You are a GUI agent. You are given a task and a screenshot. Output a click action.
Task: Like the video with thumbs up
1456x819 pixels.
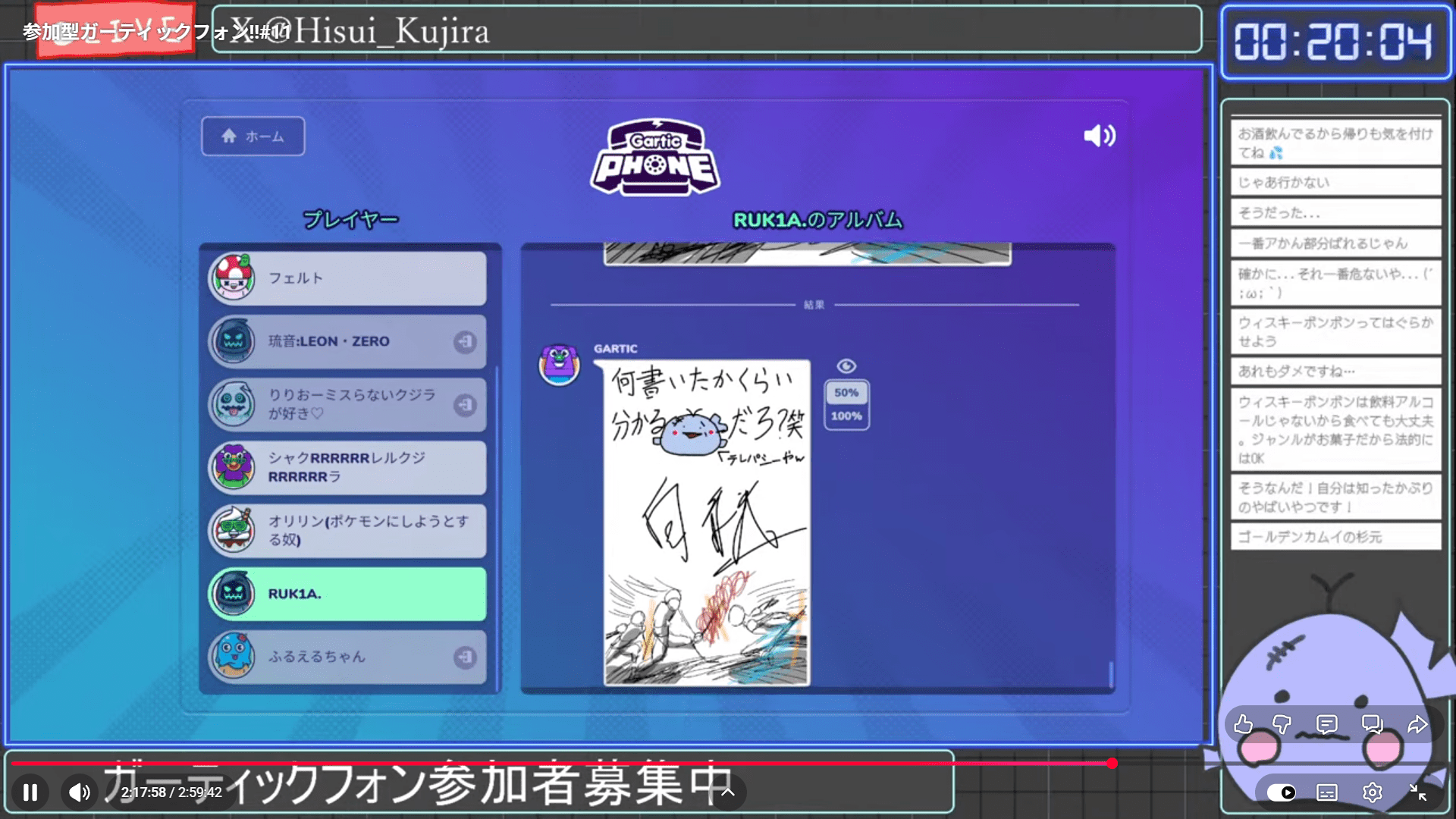[1243, 725]
